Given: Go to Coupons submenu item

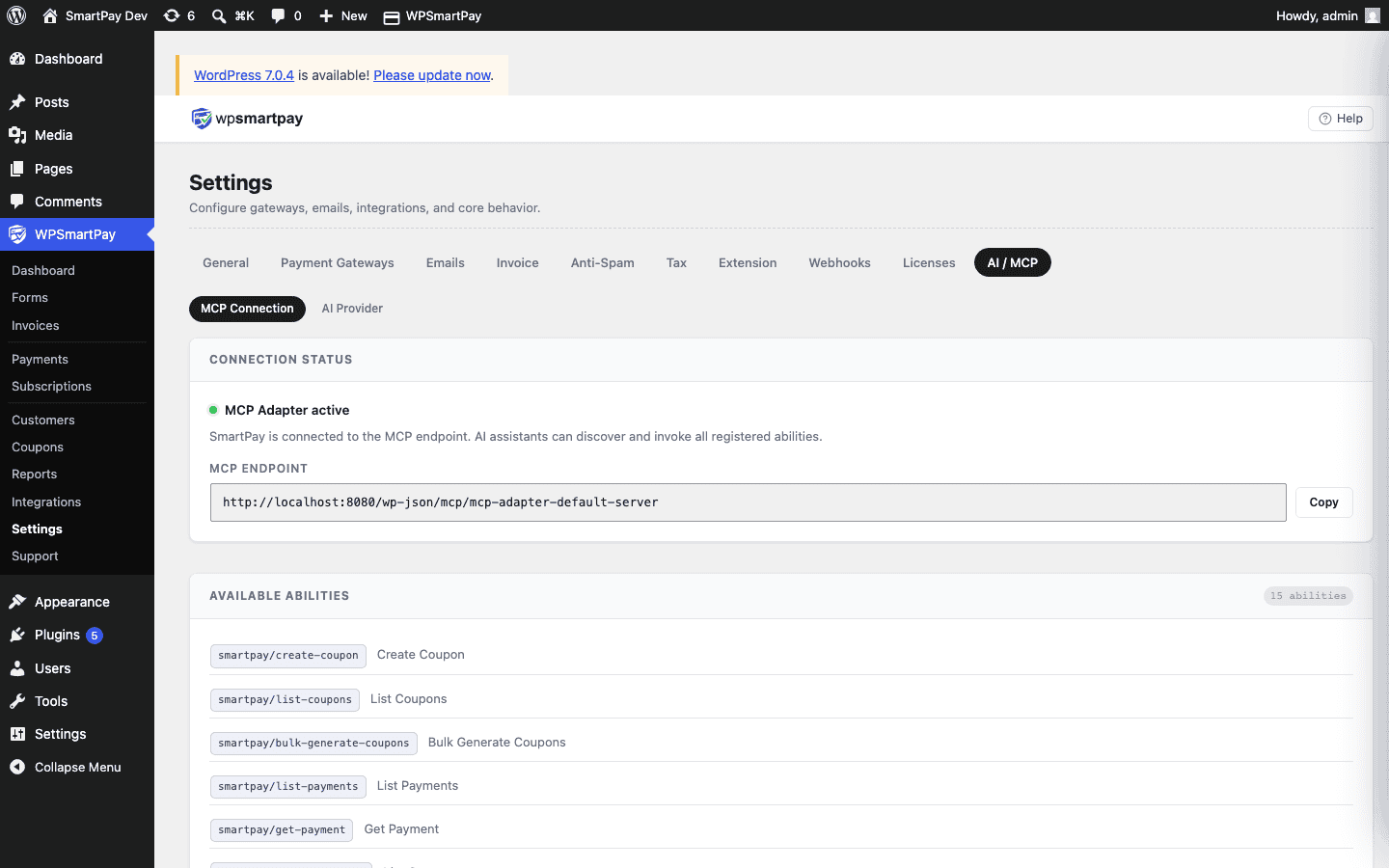Looking at the screenshot, I should point(77,448).
